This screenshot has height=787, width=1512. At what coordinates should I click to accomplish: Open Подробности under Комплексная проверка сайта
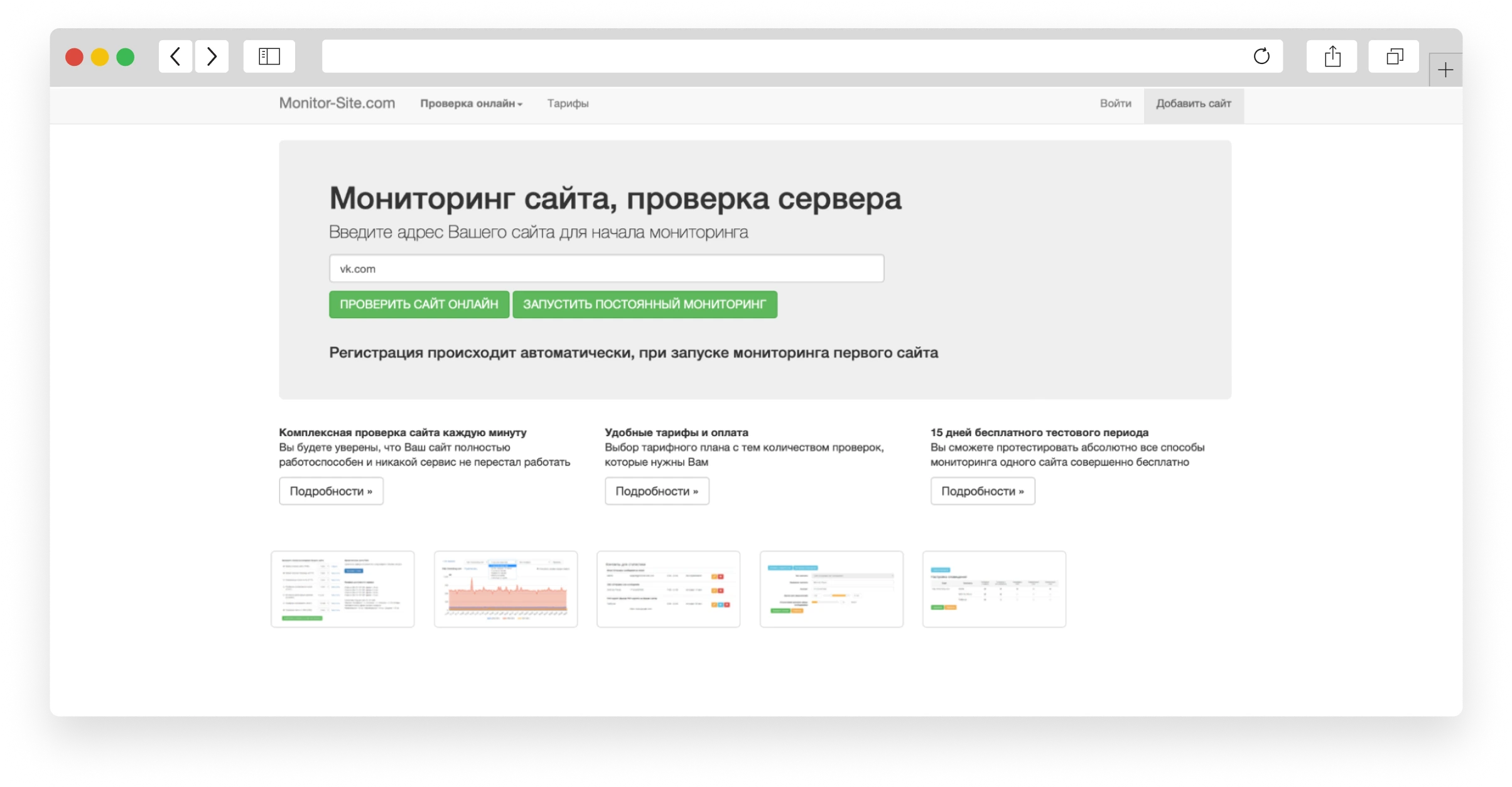tap(330, 491)
